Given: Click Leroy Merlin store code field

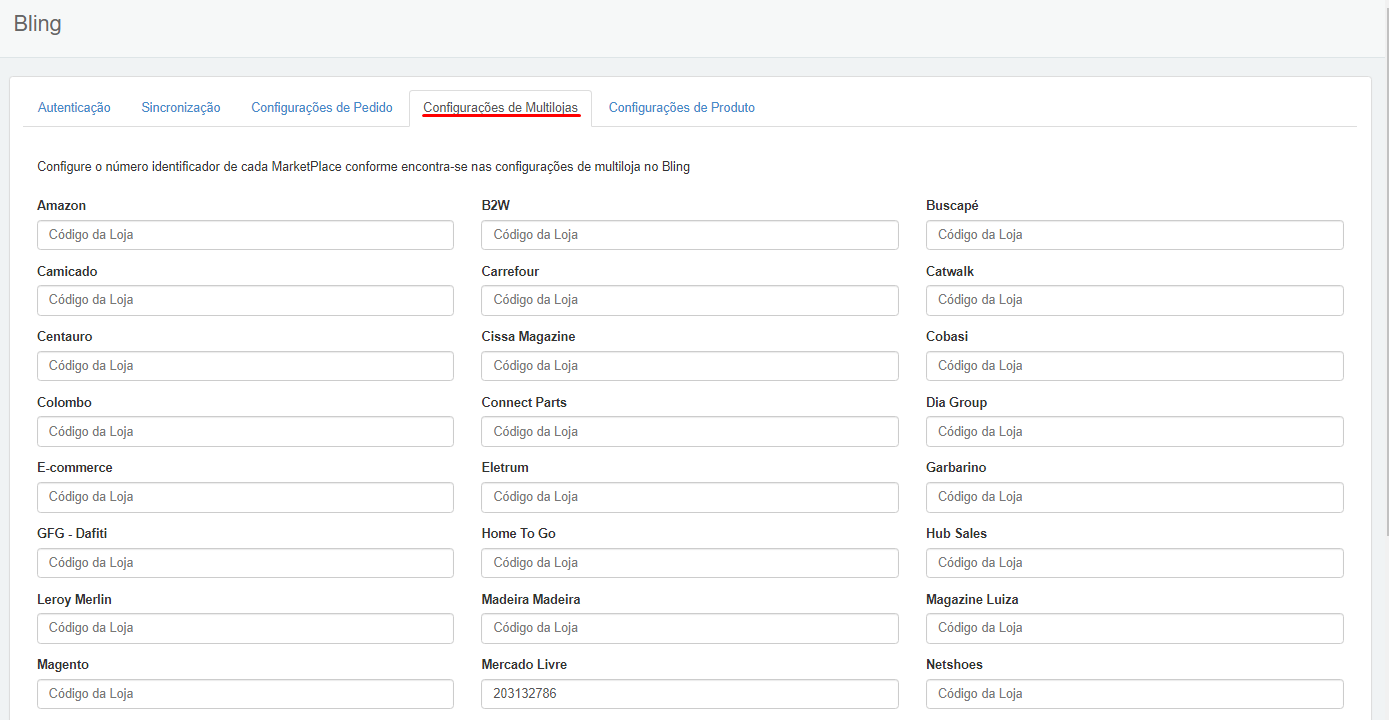Looking at the screenshot, I should [245, 628].
